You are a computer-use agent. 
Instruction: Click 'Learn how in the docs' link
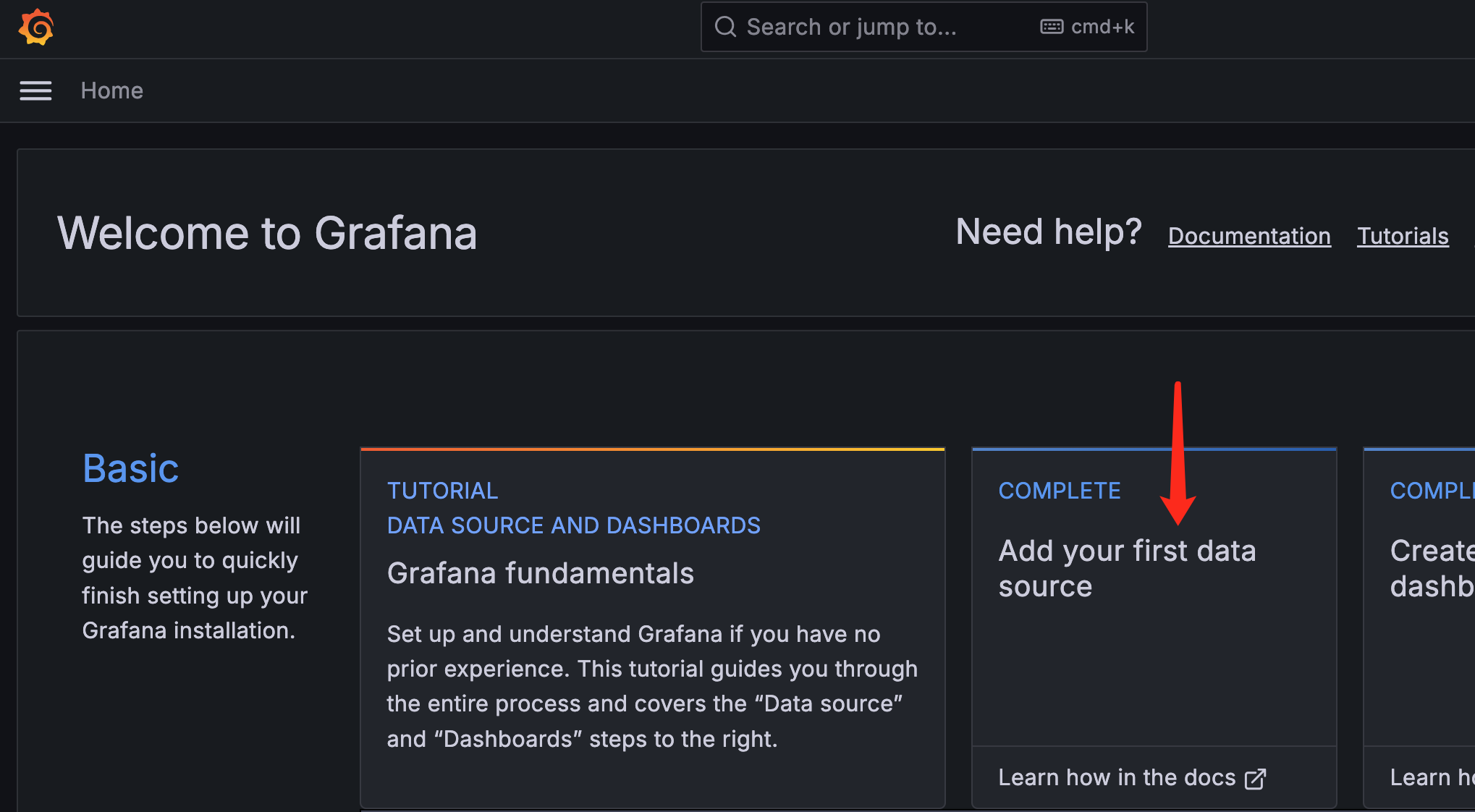[1116, 777]
